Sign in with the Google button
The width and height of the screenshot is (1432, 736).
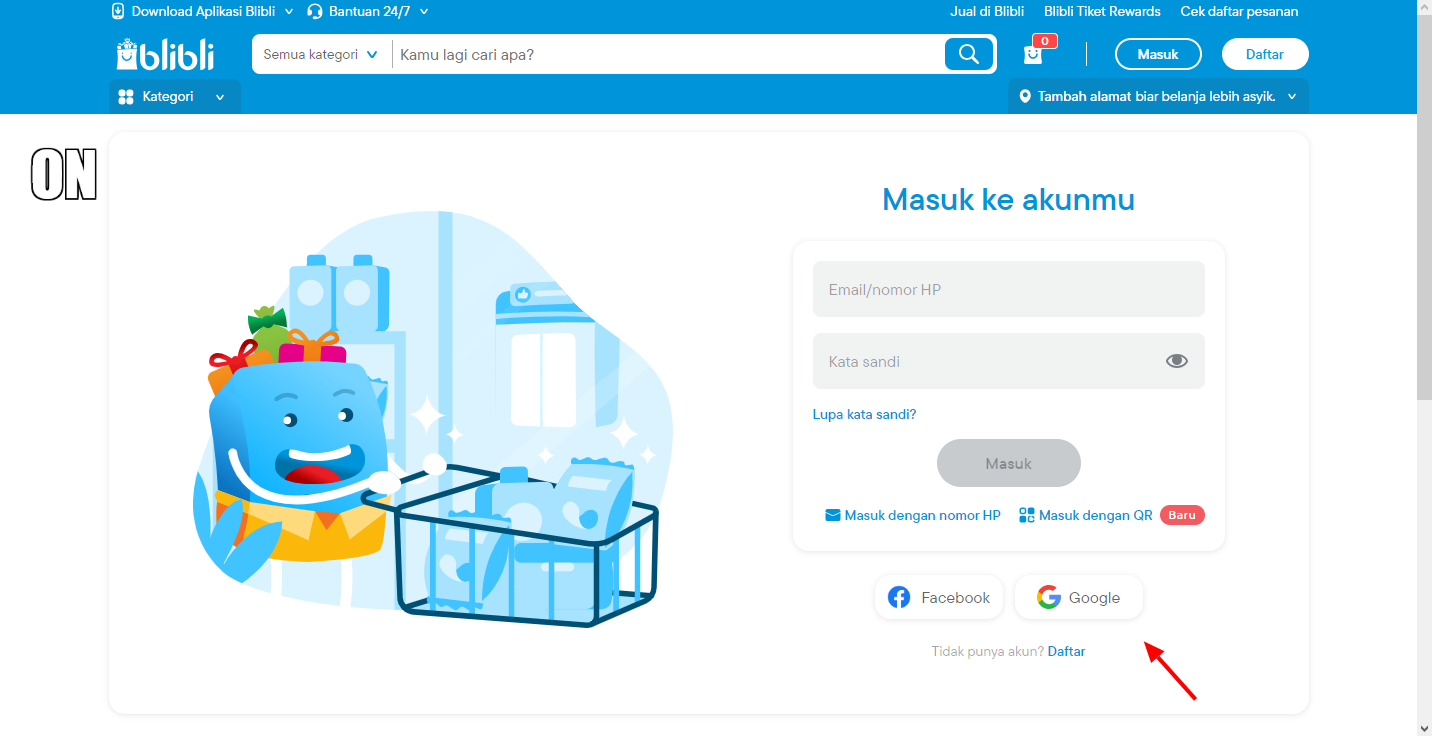click(1078, 598)
